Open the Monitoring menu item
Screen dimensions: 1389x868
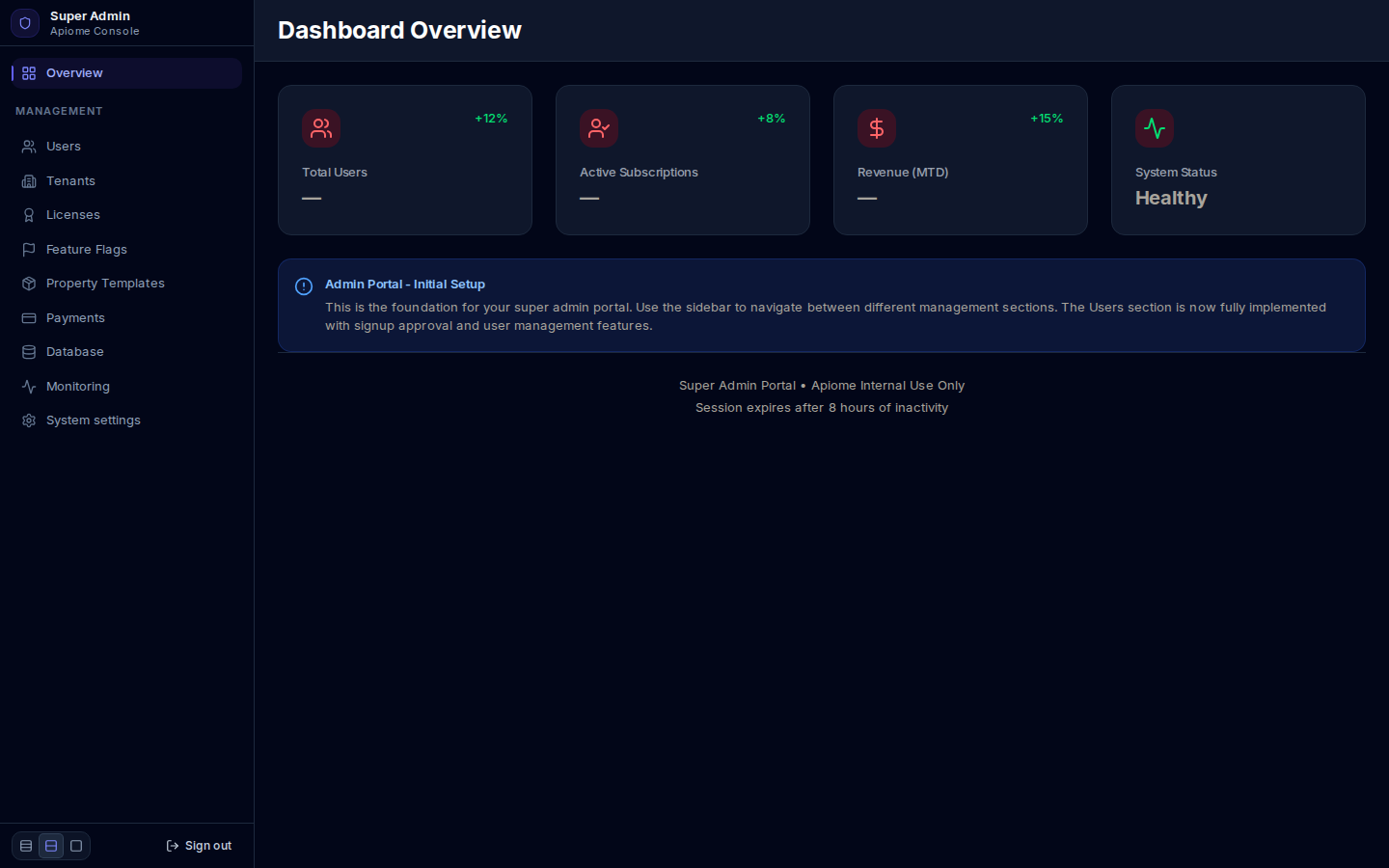(x=126, y=387)
